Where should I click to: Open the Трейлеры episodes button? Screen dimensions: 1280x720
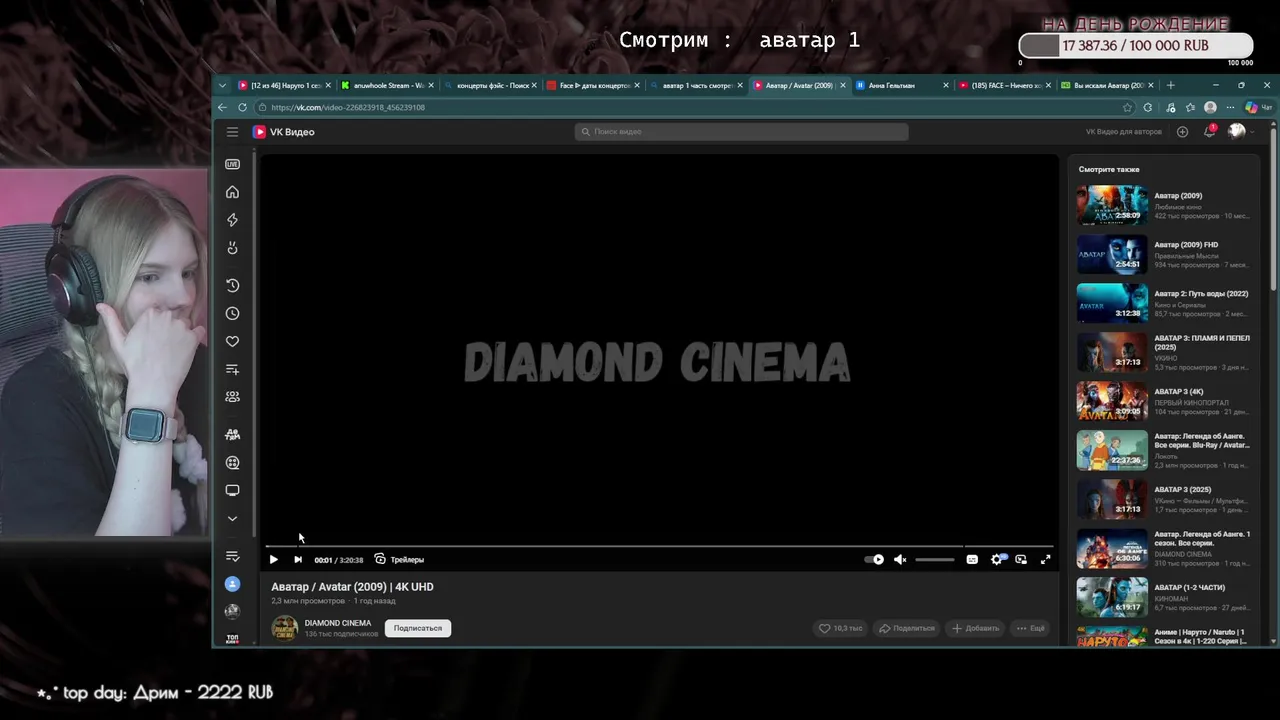click(399, 560)
